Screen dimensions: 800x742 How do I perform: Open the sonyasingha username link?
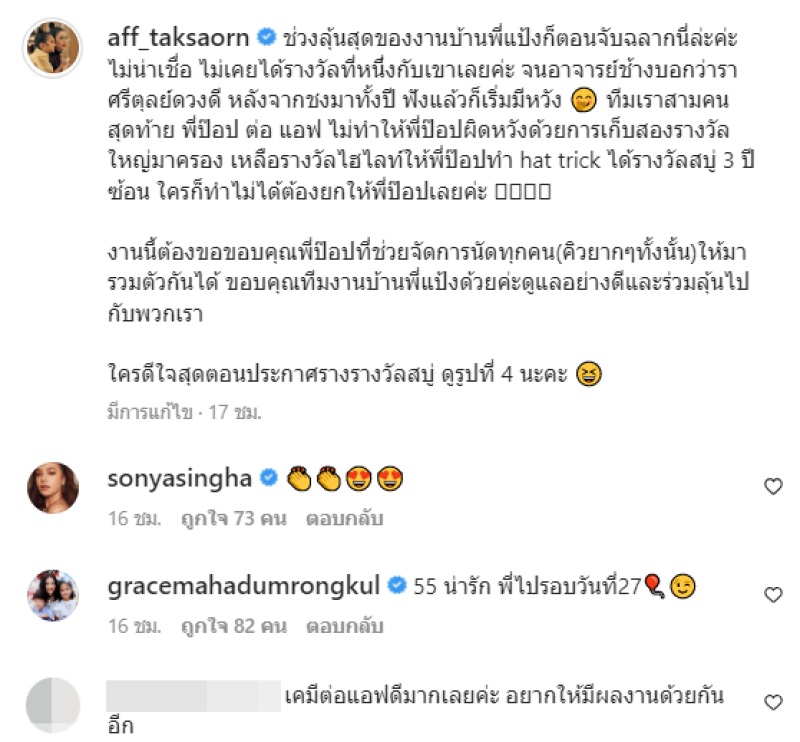point(180,479)
